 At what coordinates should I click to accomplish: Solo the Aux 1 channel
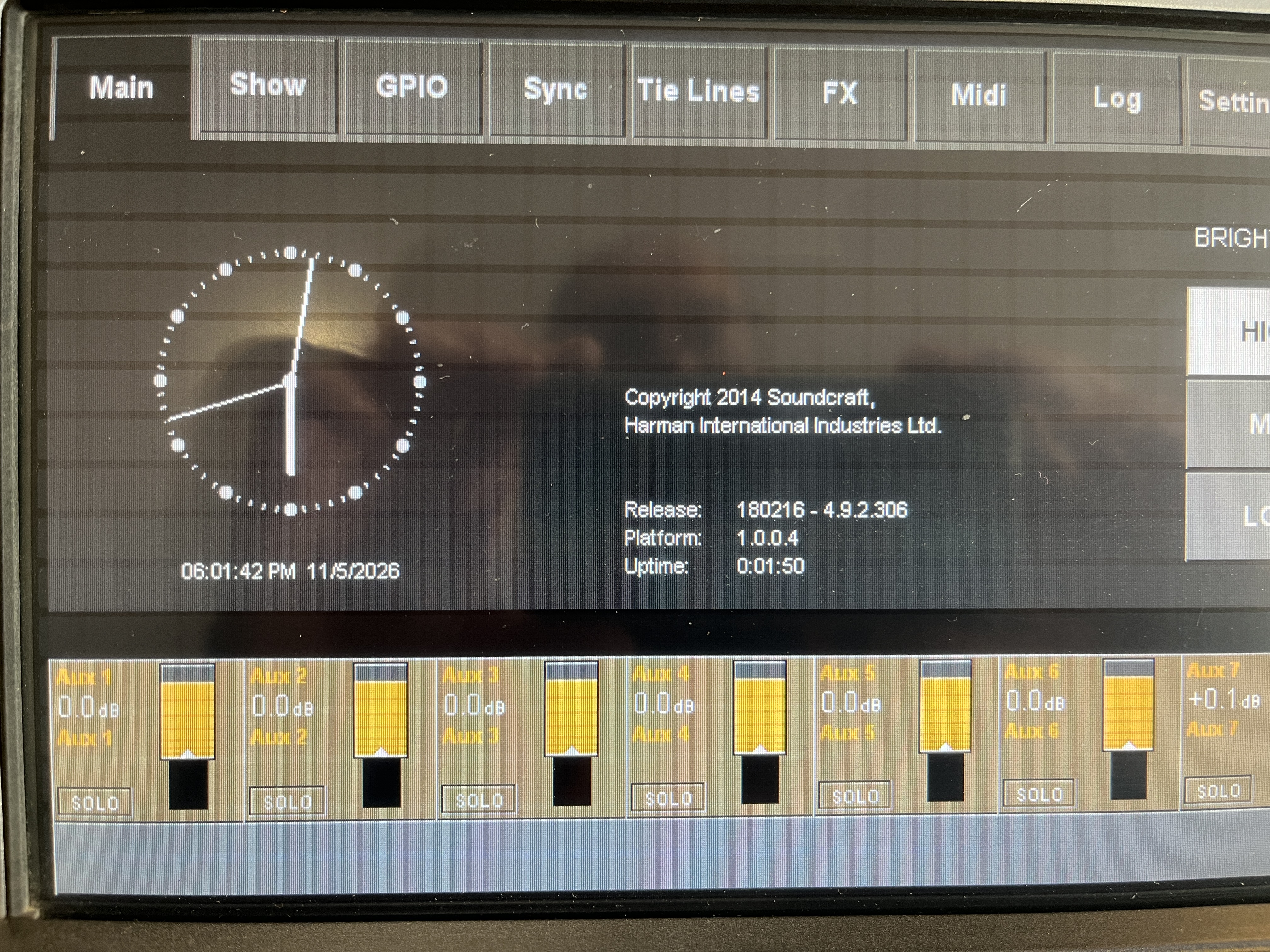tap(95, 802)
